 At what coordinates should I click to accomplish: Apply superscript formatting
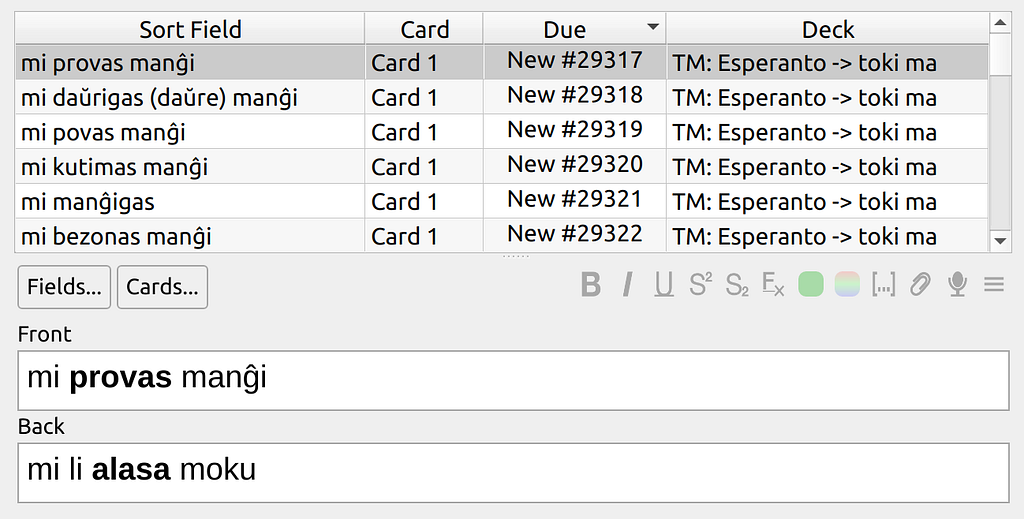[x=700, y=285]
